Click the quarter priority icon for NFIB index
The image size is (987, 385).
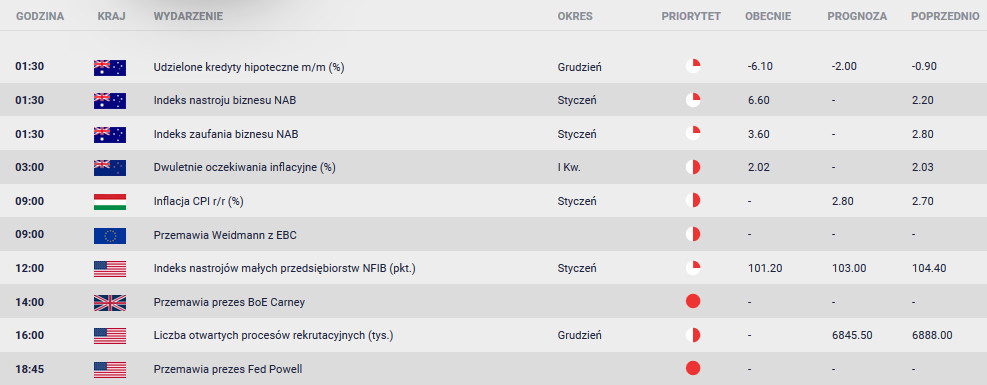point(693,268)
